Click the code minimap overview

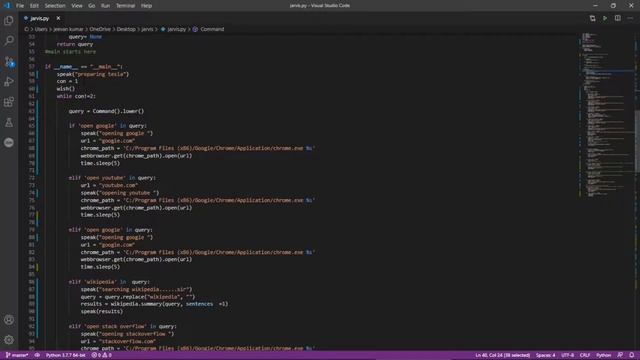click(607, 115)
